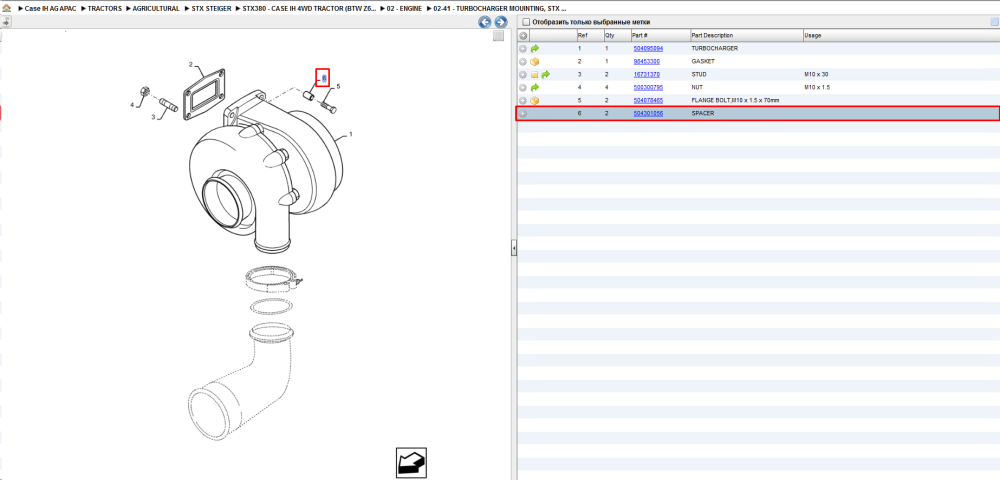Click the green arrow on NUT row
The image size is (1000, 480).
pos(535,87)
